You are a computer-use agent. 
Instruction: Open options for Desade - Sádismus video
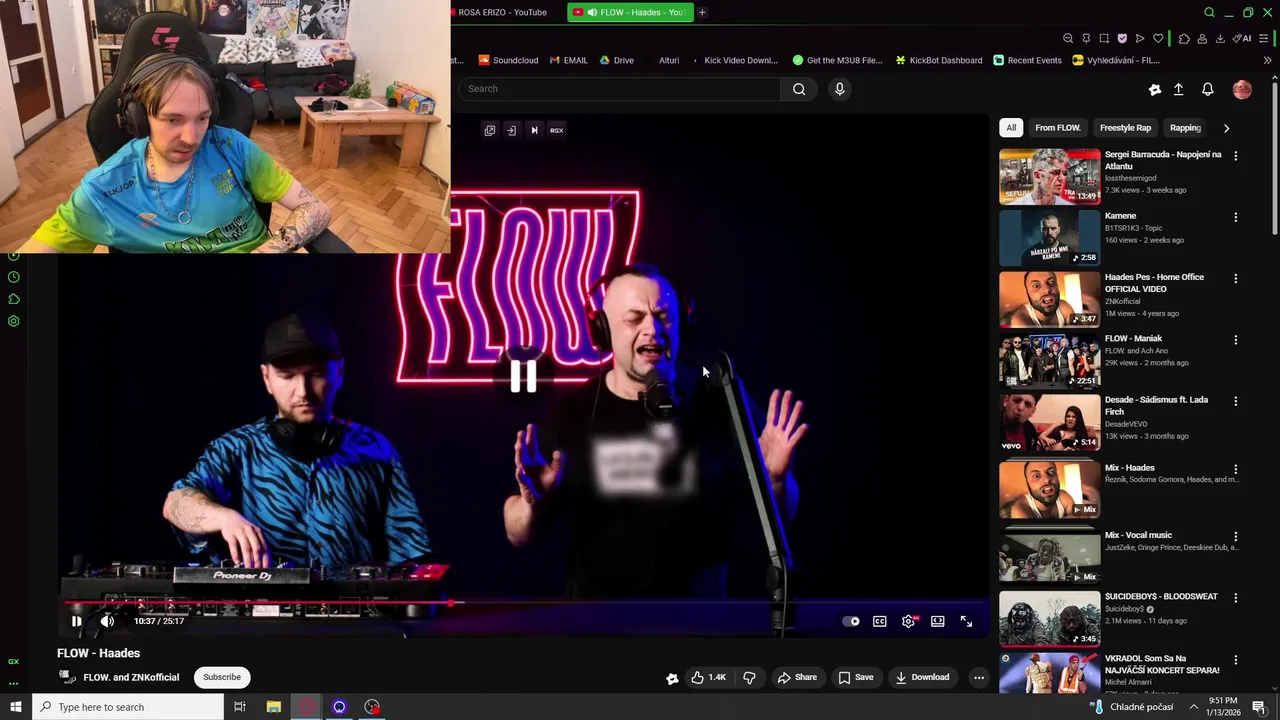click(1236, 401)
